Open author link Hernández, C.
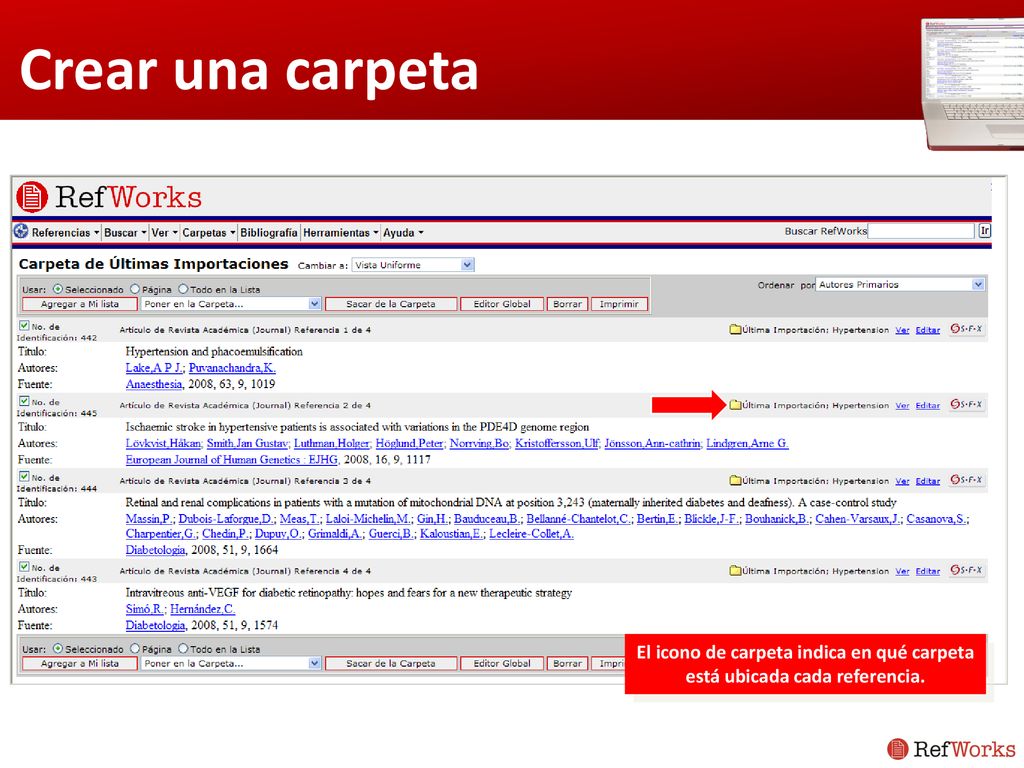 (x=202, y=609)
